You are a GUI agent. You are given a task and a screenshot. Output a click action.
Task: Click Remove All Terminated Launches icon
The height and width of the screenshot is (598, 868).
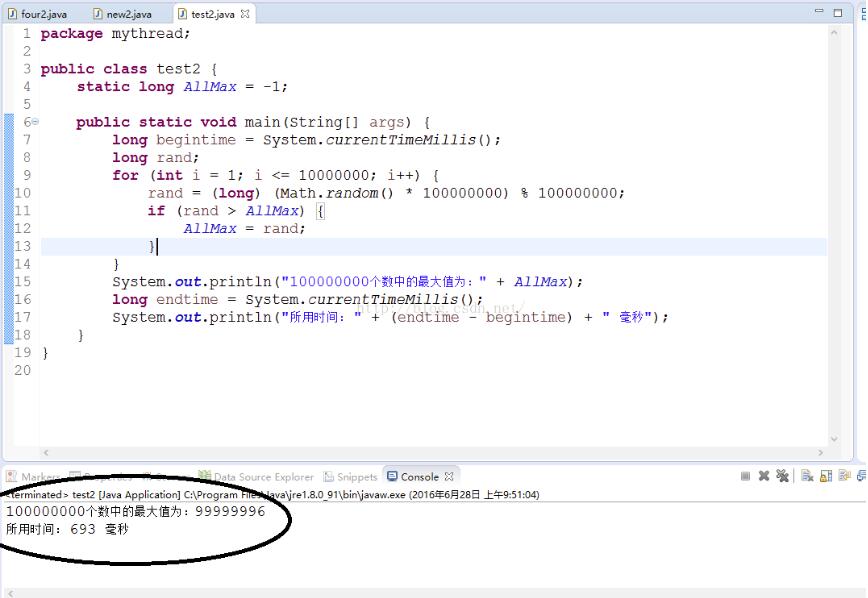click(782, 476)
